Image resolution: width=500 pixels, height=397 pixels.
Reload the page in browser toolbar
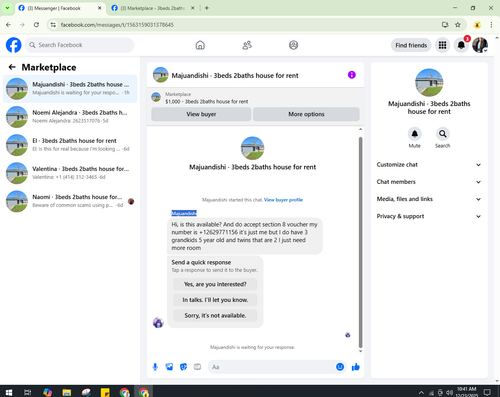36,25
